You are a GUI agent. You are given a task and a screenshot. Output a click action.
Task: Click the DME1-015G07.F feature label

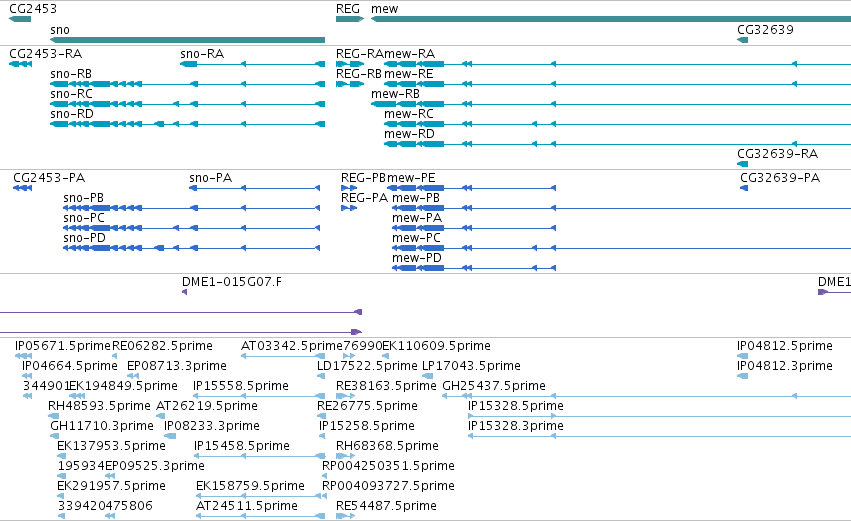pyautogui.click(x=232, y=282)
